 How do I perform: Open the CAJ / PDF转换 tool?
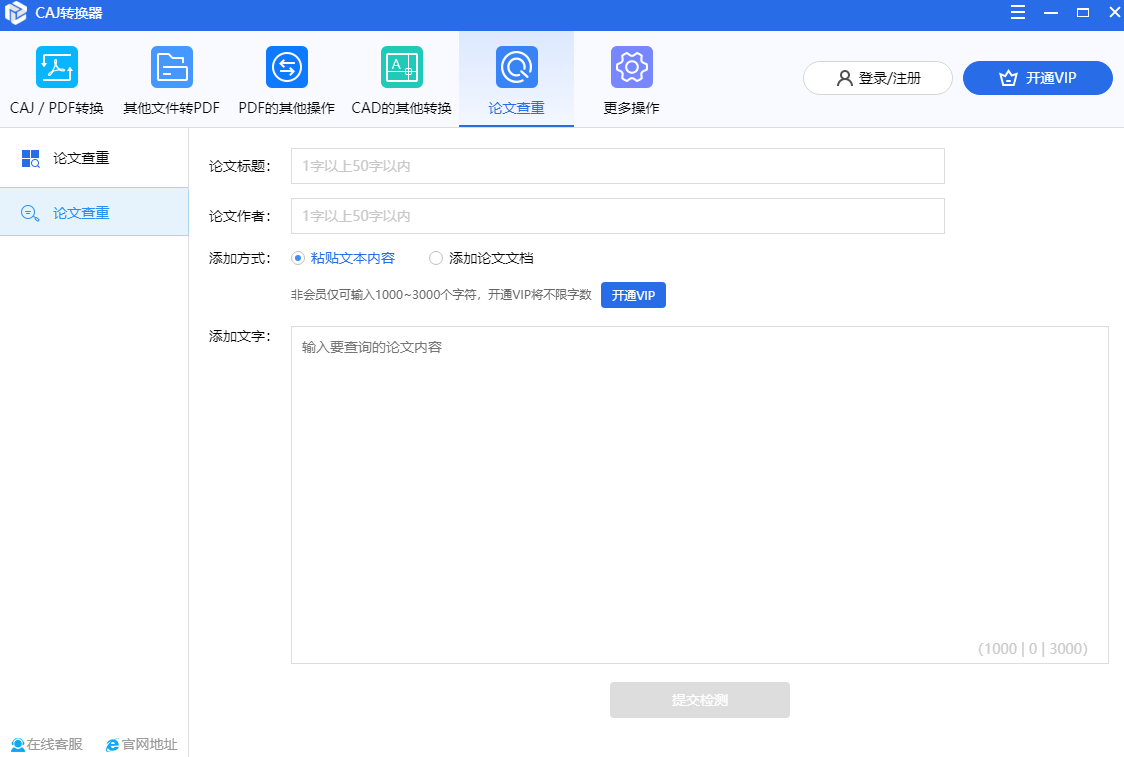(57, 80)
